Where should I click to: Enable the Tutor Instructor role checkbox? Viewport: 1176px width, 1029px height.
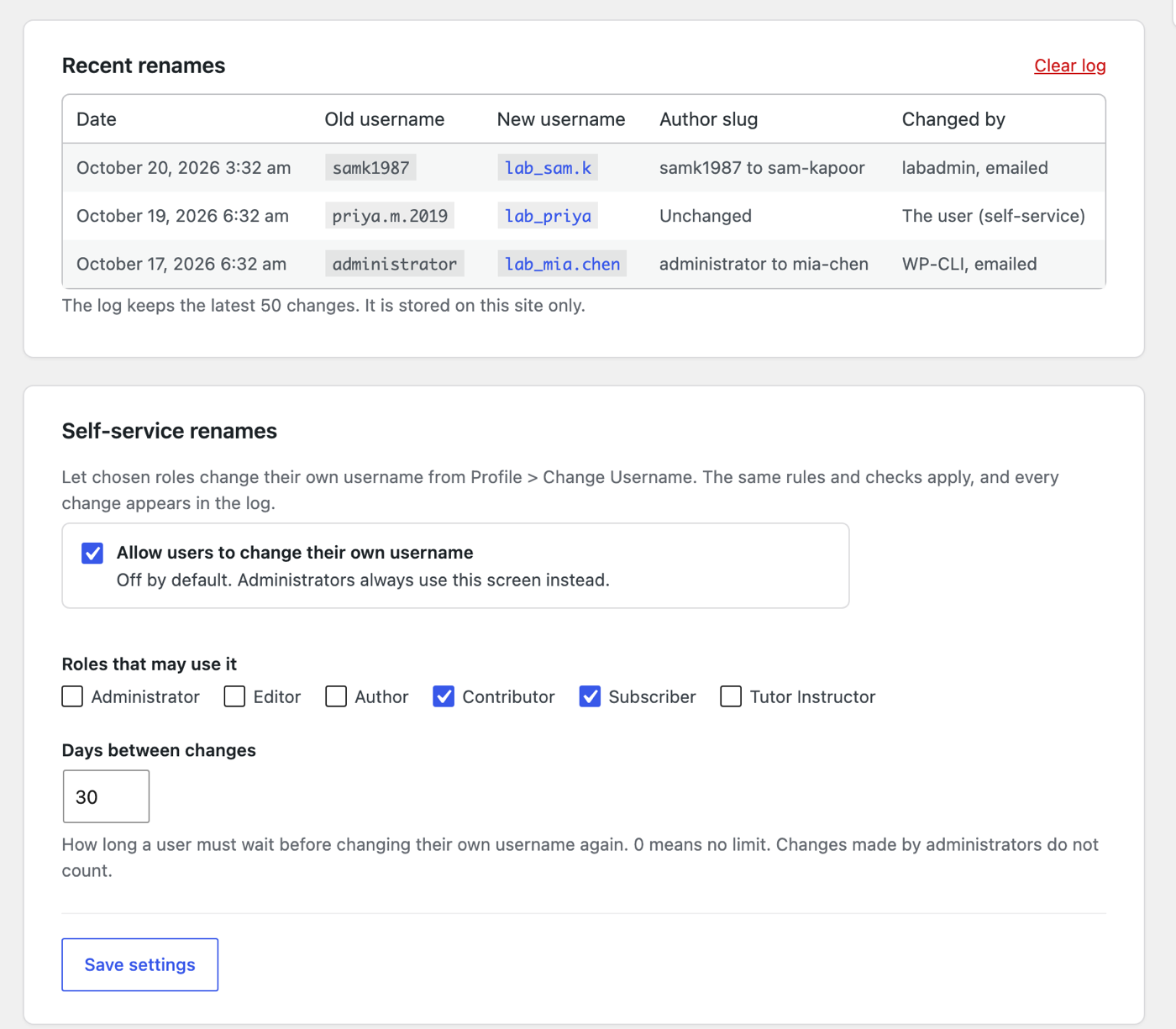(731, 696)
